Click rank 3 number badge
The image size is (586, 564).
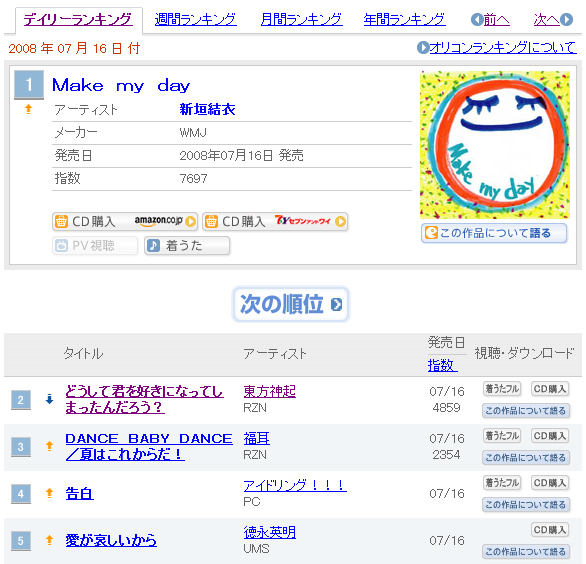click(x=21, y=447)
